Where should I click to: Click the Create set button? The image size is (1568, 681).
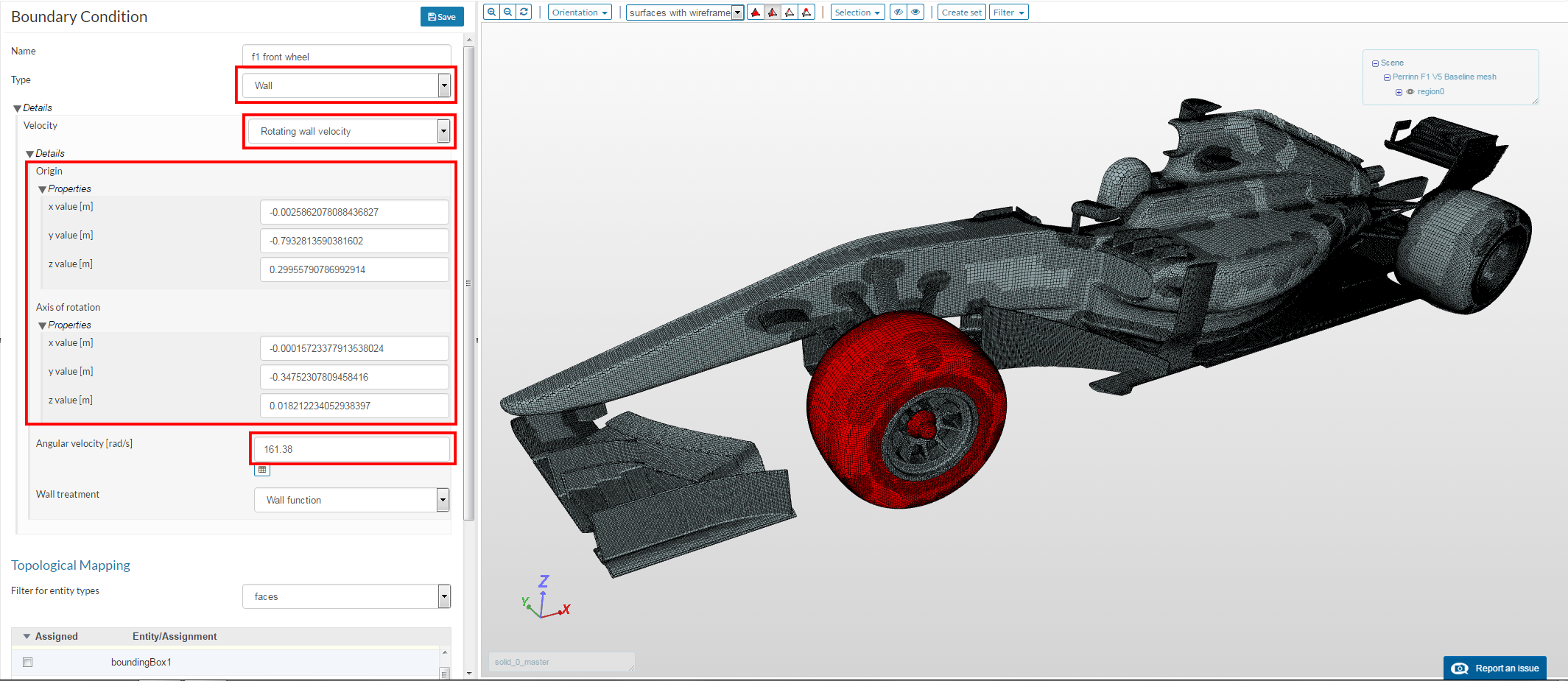click(x=961, y=13)
